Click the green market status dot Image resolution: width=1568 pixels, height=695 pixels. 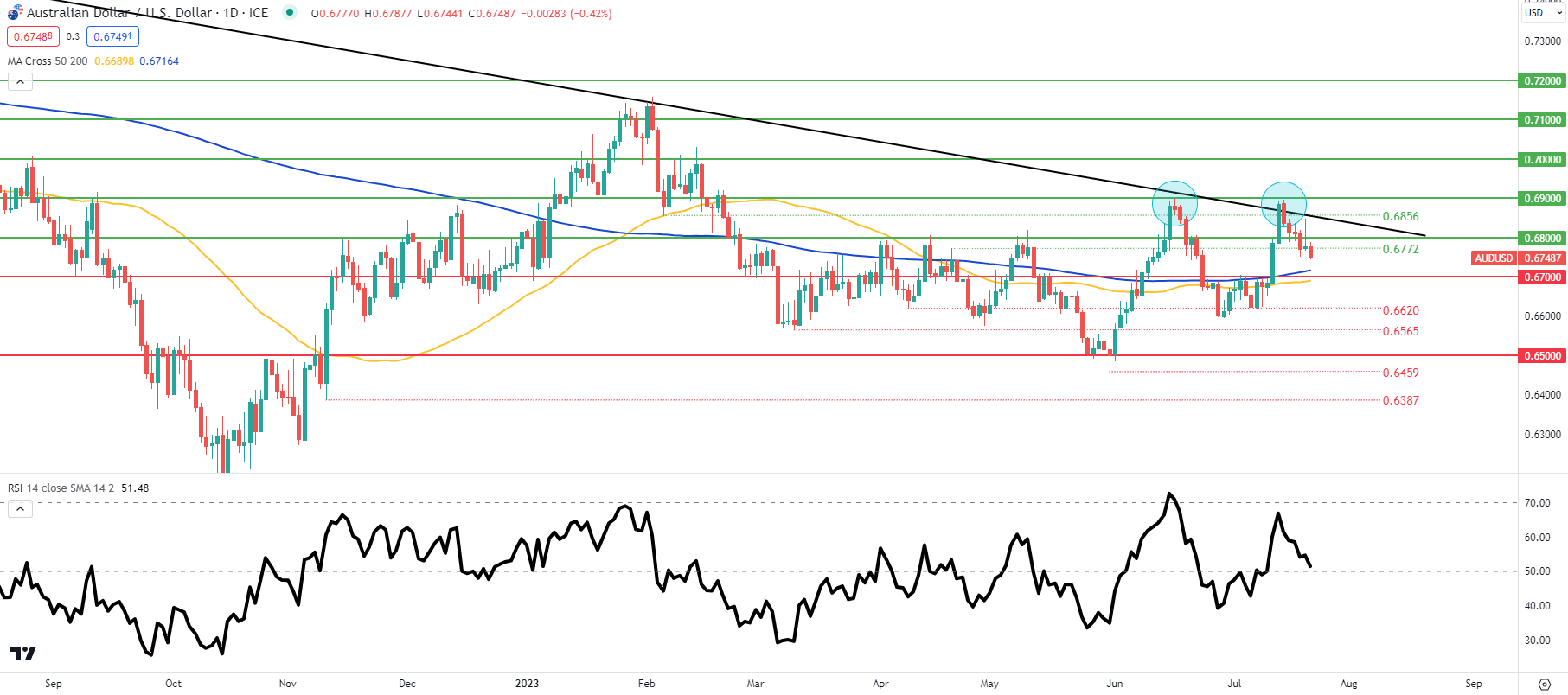[290, 12]
